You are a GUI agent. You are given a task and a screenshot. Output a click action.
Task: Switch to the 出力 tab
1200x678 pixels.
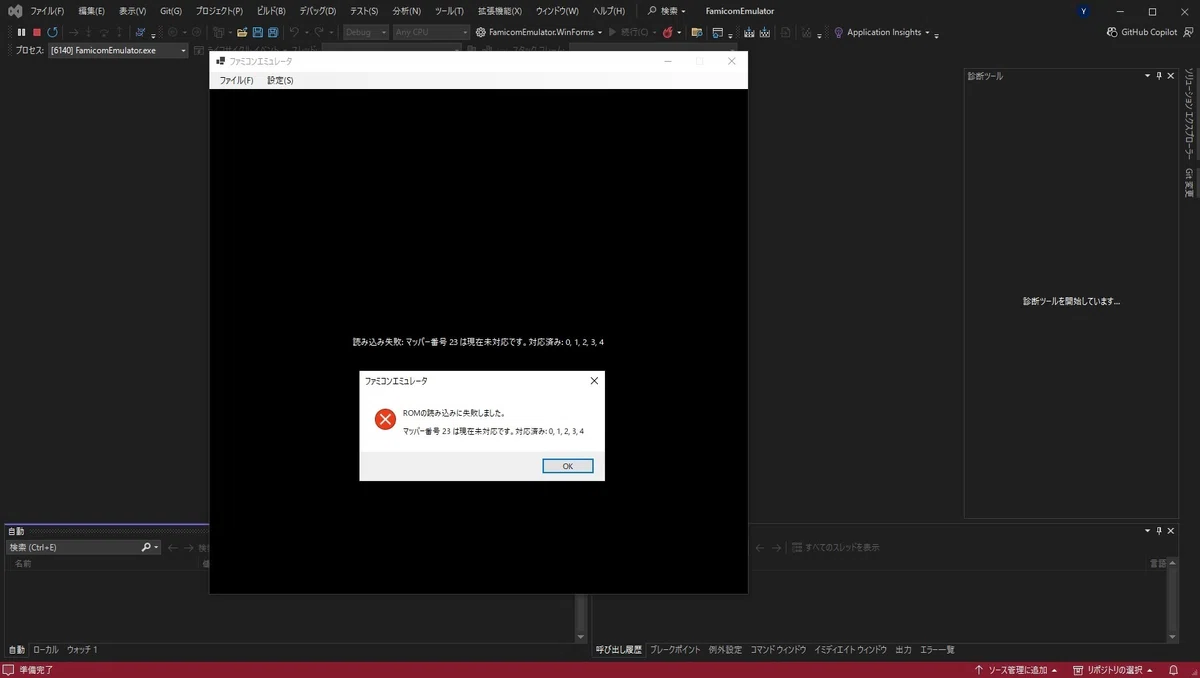point(903,650)
